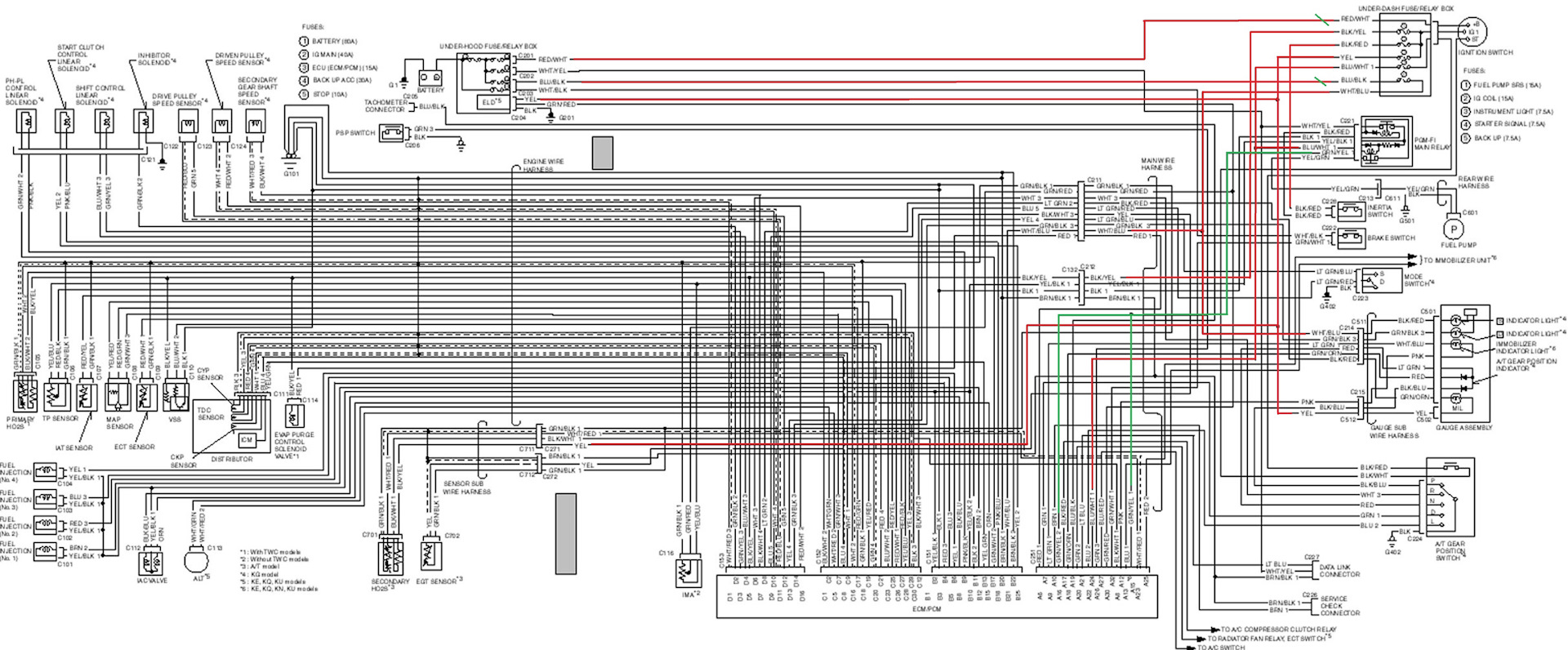Click the alternator circle symbol

point(197,561)
